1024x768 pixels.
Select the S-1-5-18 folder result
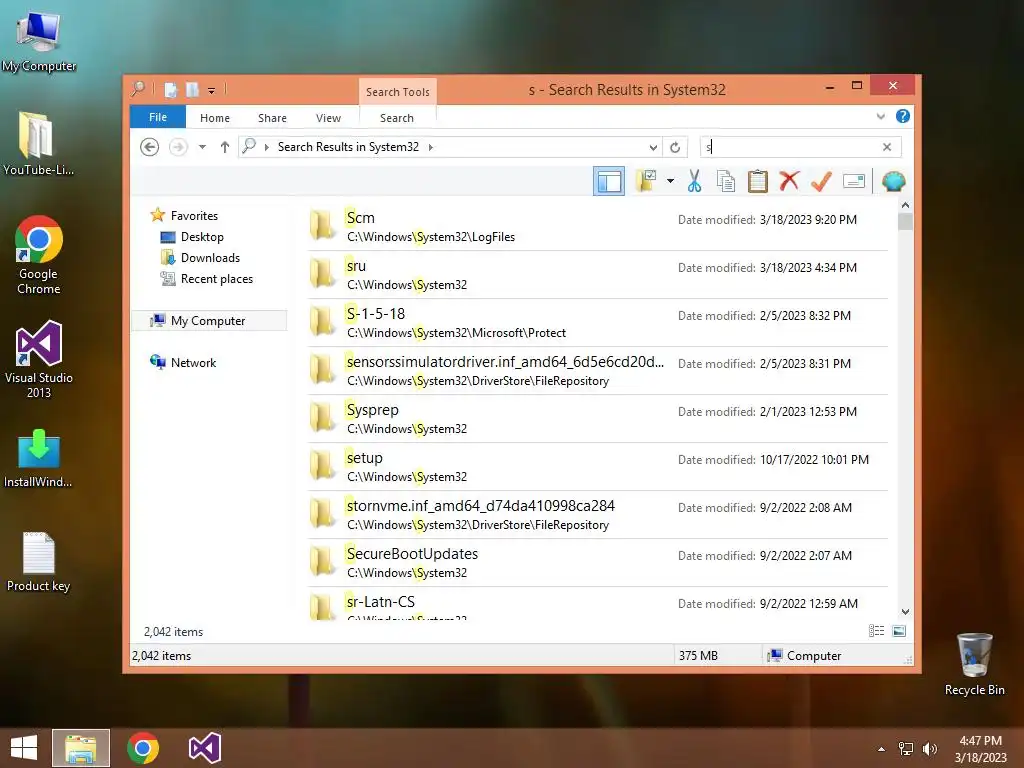(x=598, y=323)
